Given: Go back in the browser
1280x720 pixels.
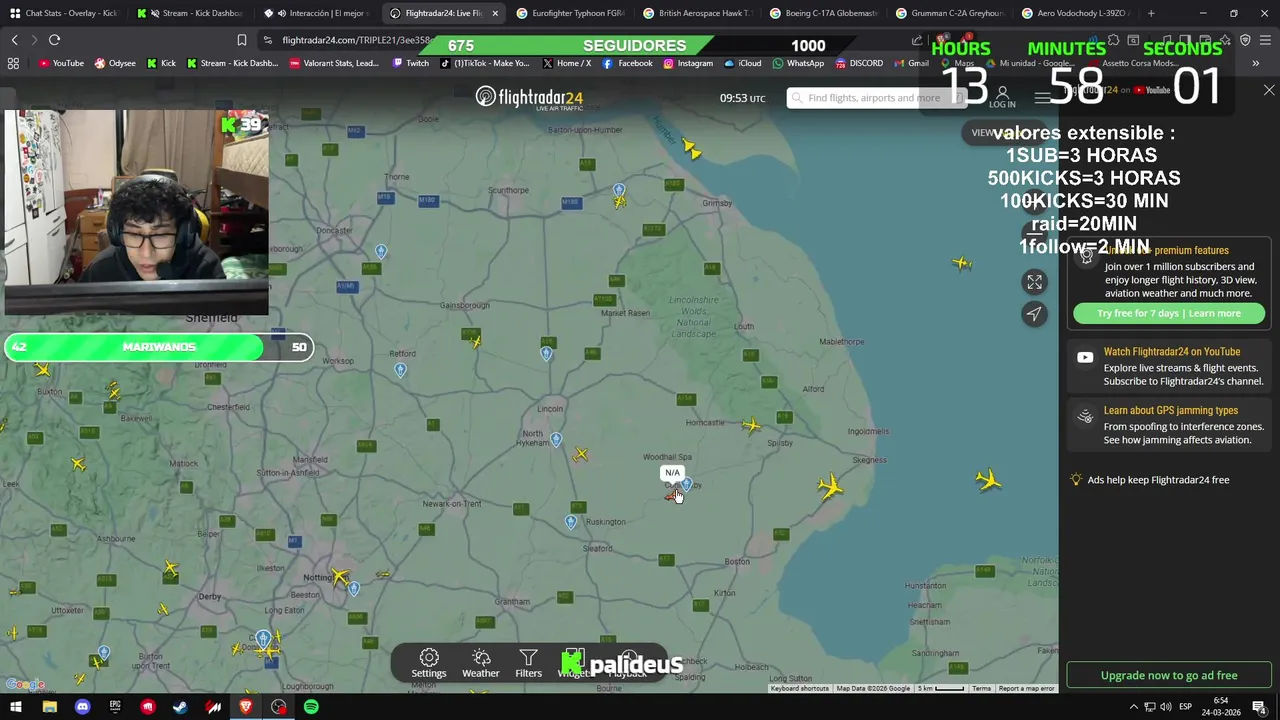Looking at the screenshot, I should point(14,40).
